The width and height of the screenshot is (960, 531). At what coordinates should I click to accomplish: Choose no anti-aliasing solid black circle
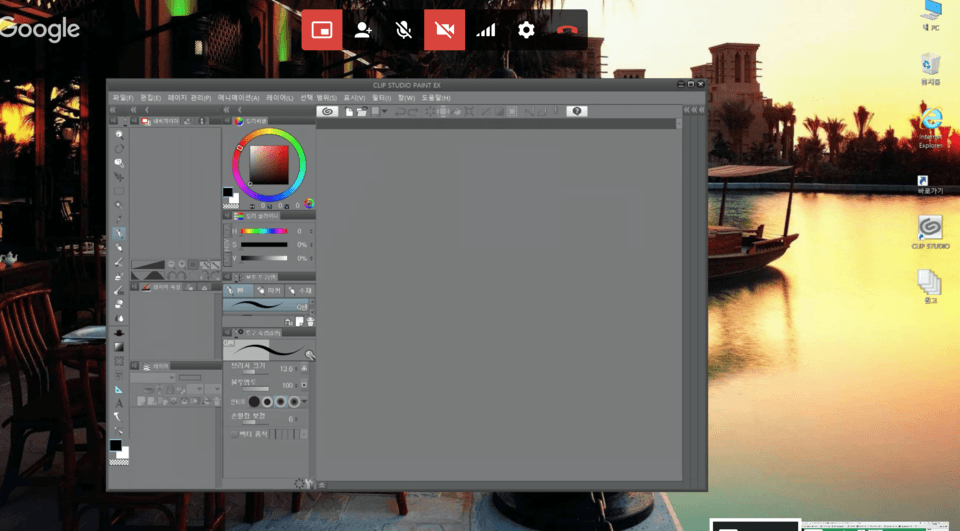(x=254, y=402)
